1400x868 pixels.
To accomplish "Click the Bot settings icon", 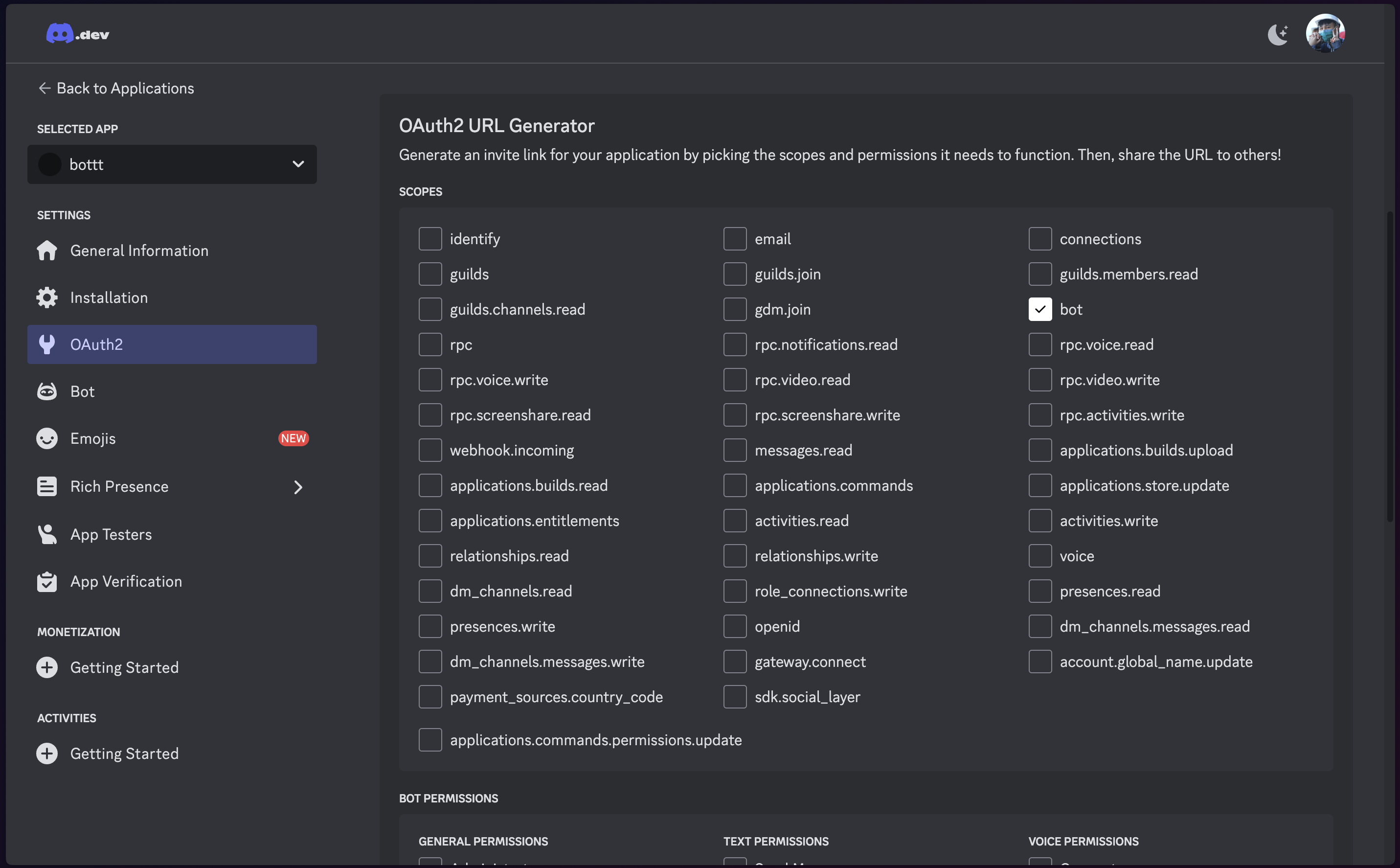I will pos(47,391).
